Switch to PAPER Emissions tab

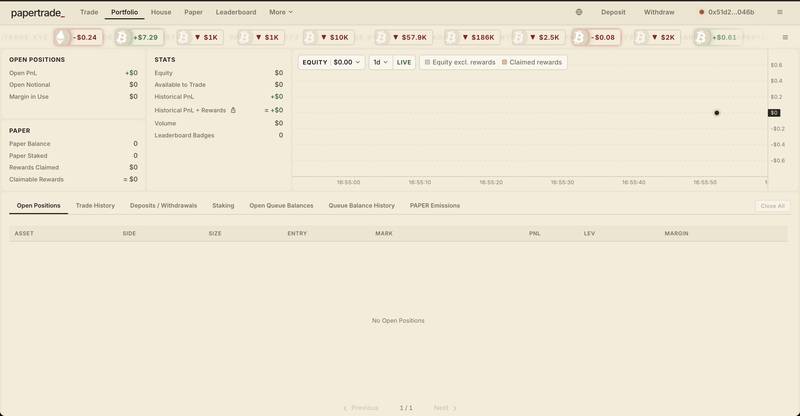click(x=435, y=206)
